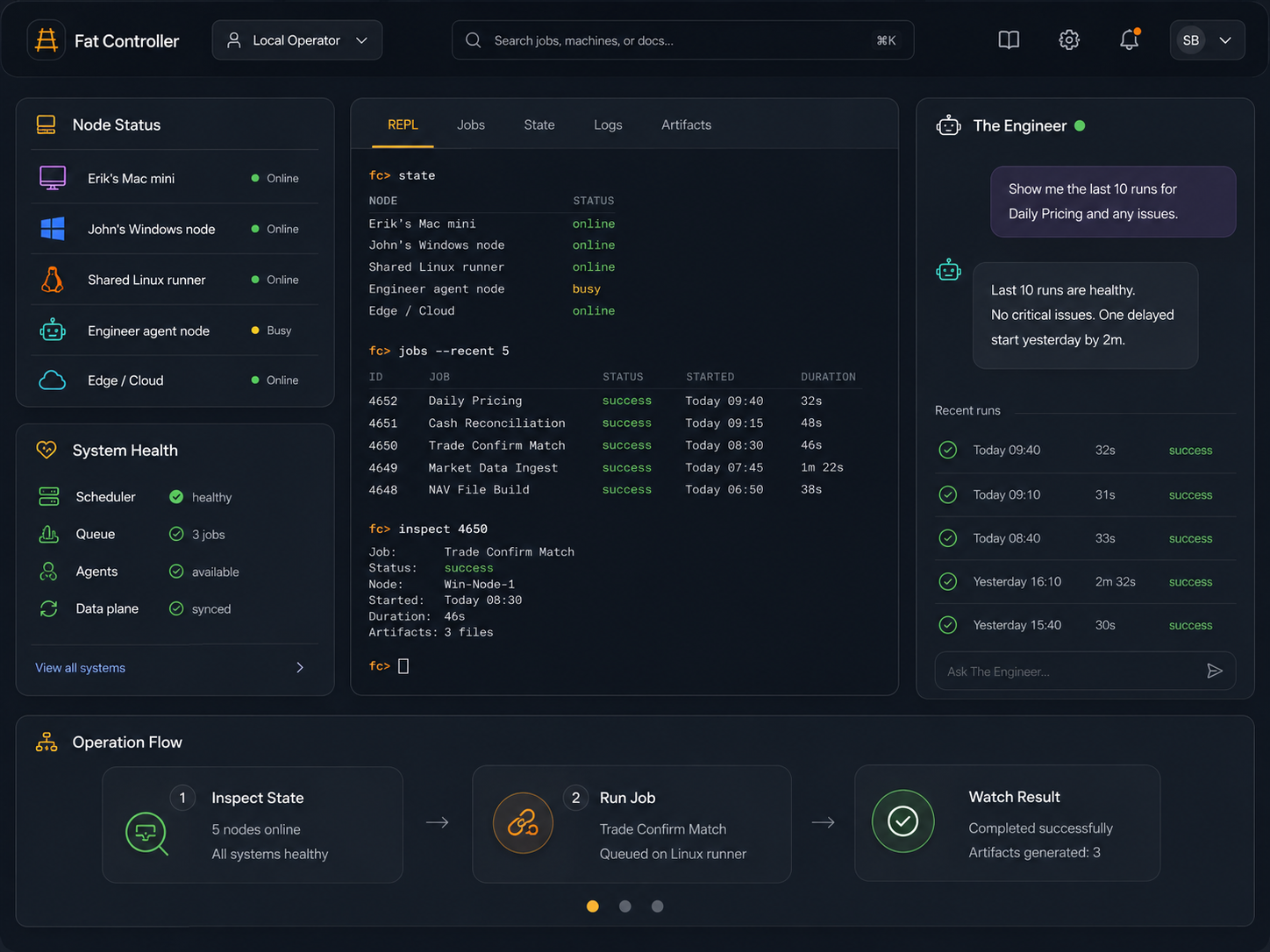Select the John's Windows node row
The image size is (1270, 952).
(175, 229)
